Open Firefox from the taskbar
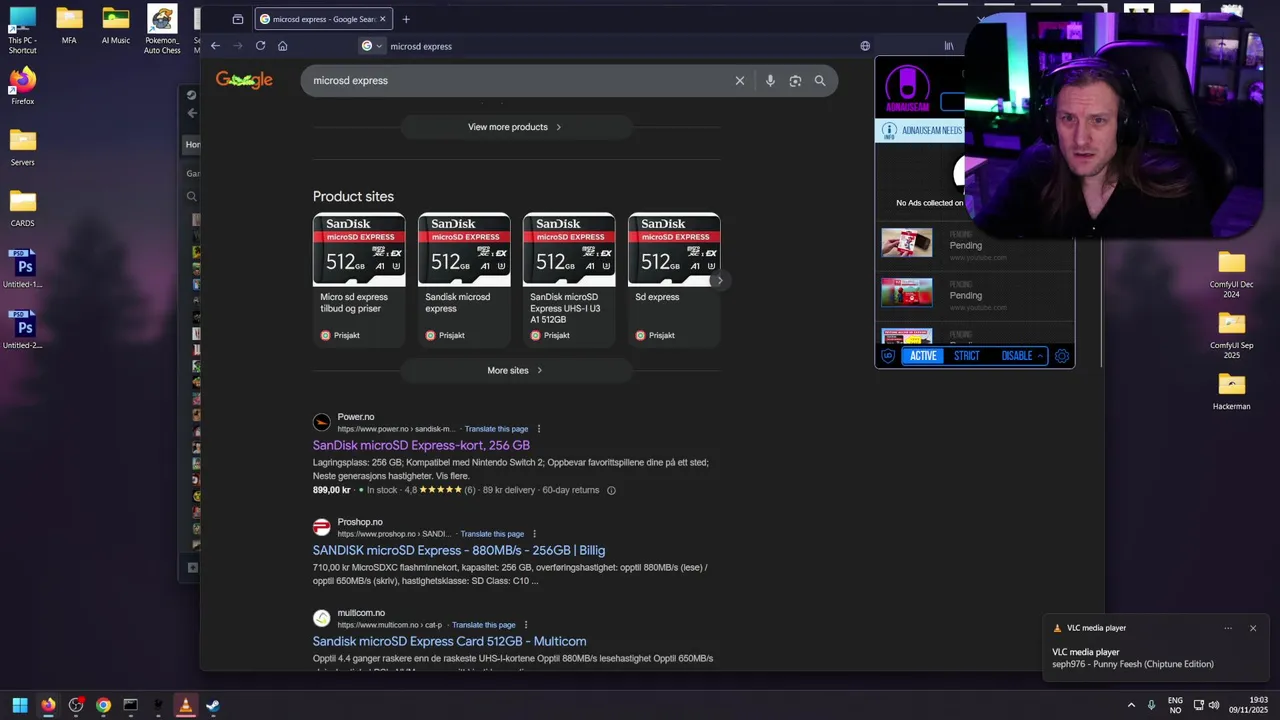The image size is (1280, 720). [48, 705]
